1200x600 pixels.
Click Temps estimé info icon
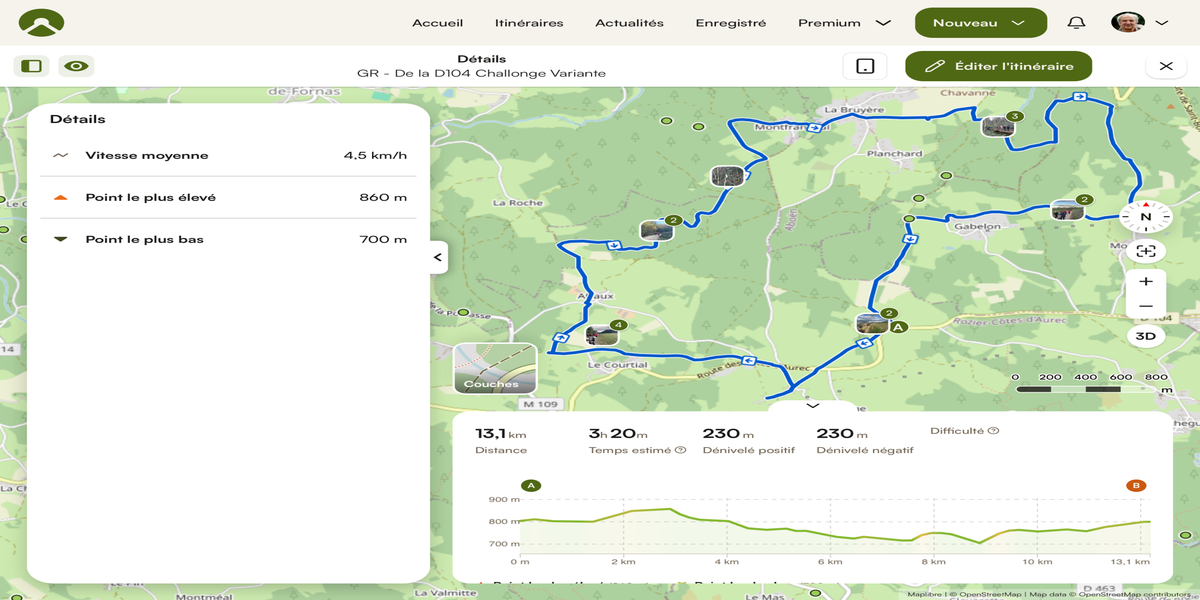click(681, 450)
